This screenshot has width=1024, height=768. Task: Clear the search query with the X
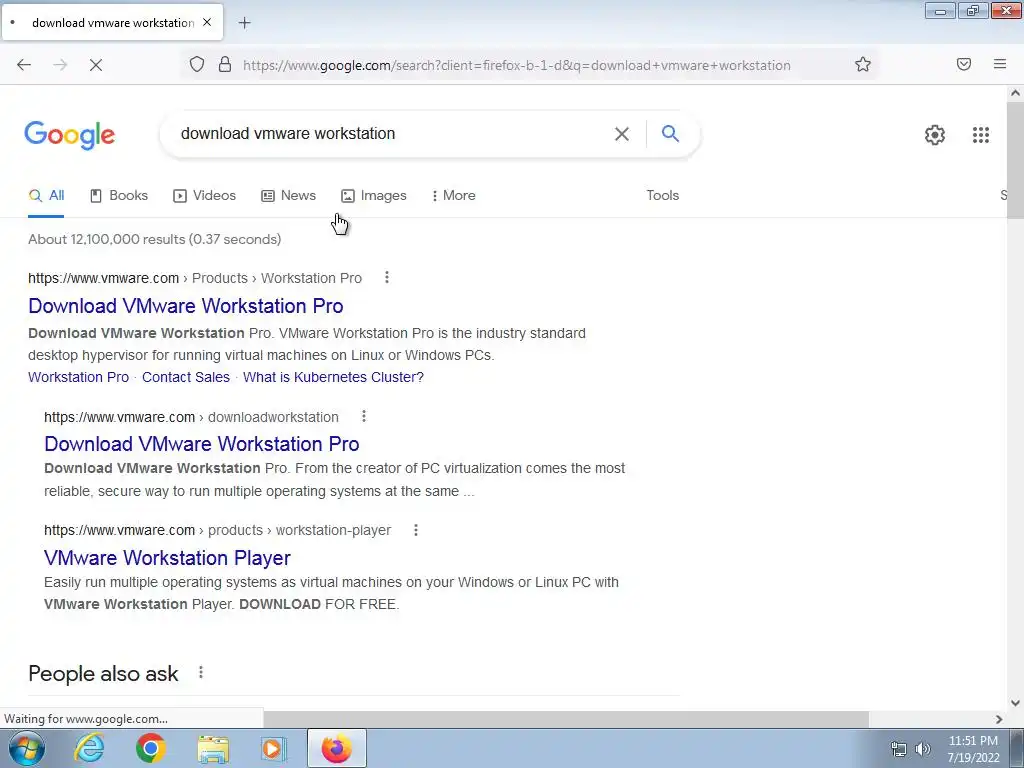click(622, 134)
